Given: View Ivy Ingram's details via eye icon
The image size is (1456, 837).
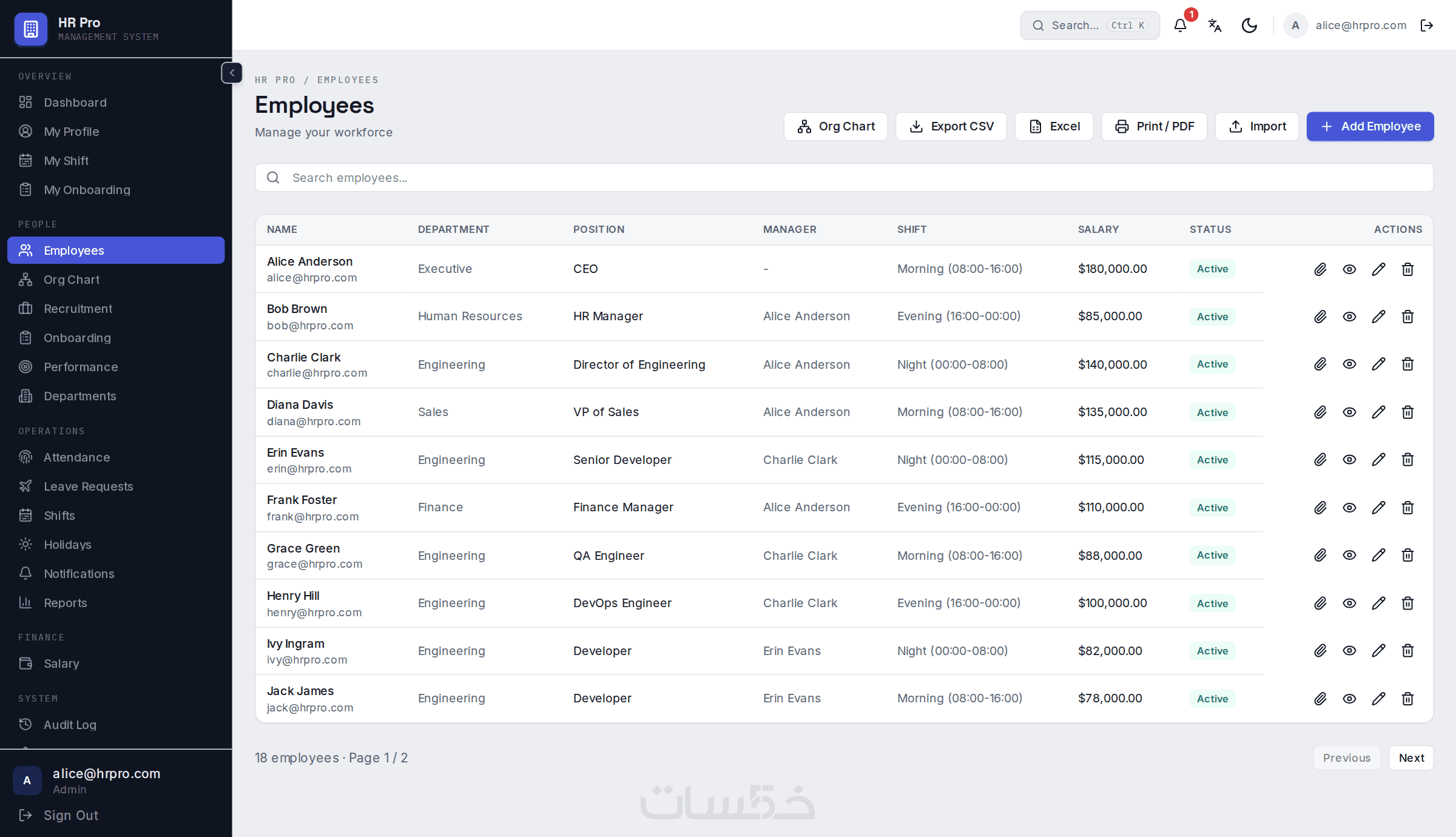Looking at the screenshot, I should 1349,651.
